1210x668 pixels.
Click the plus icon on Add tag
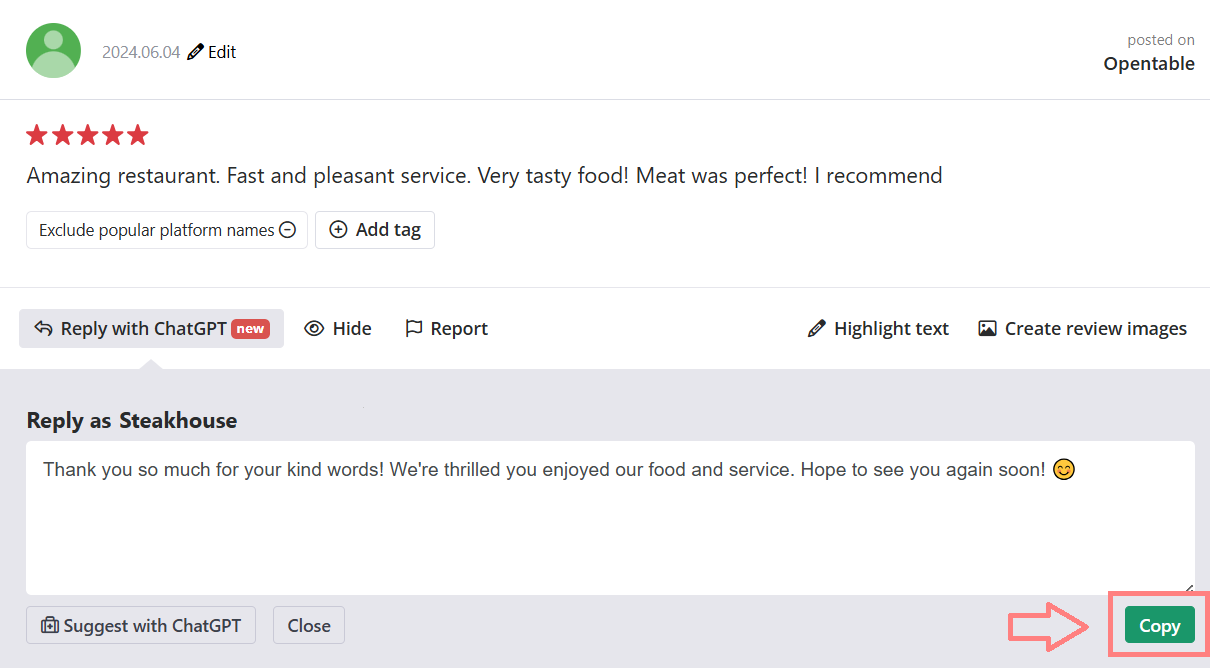point(338,230)
